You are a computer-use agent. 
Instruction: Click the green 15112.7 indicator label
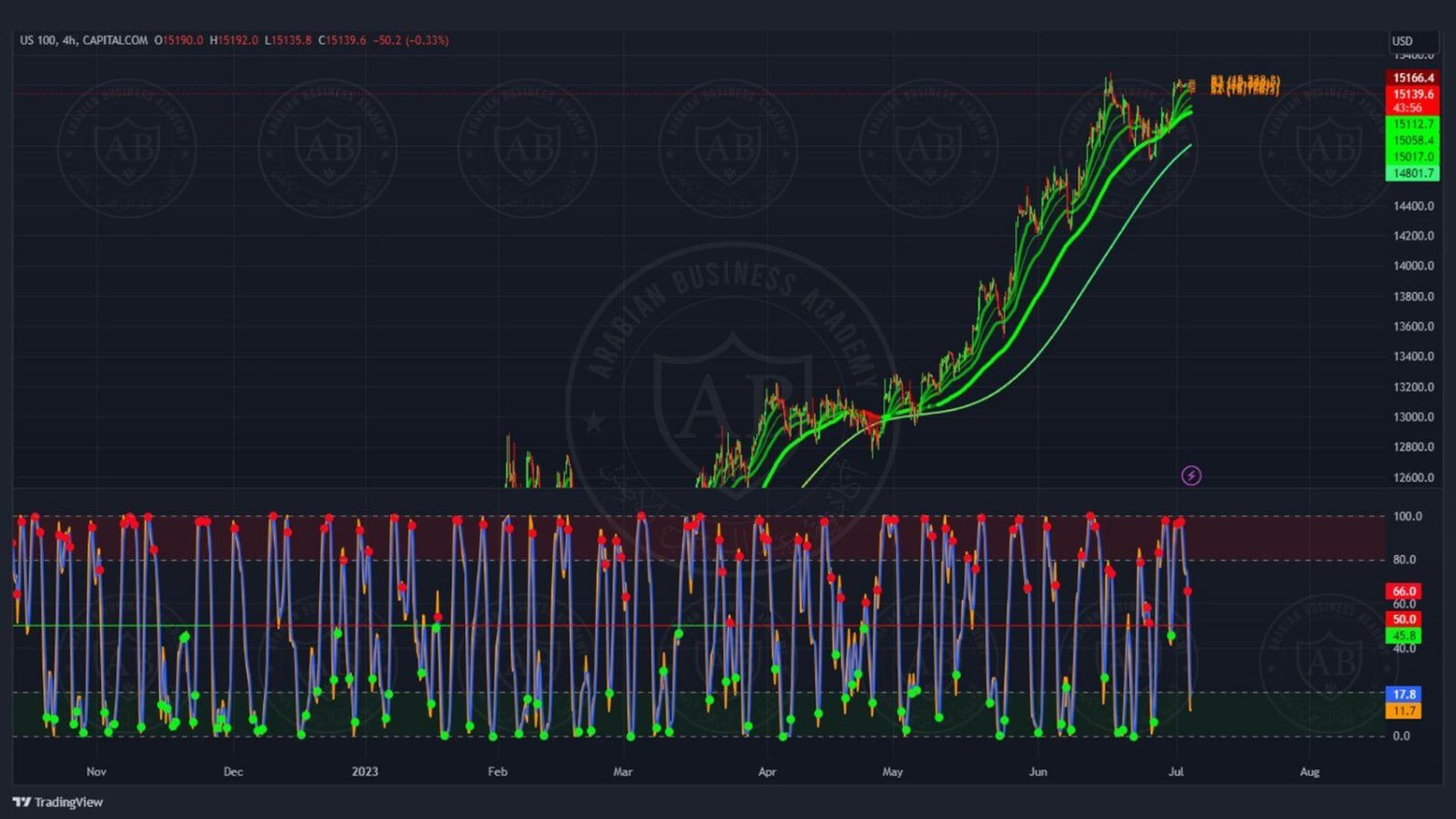[x=1412, y=124]
